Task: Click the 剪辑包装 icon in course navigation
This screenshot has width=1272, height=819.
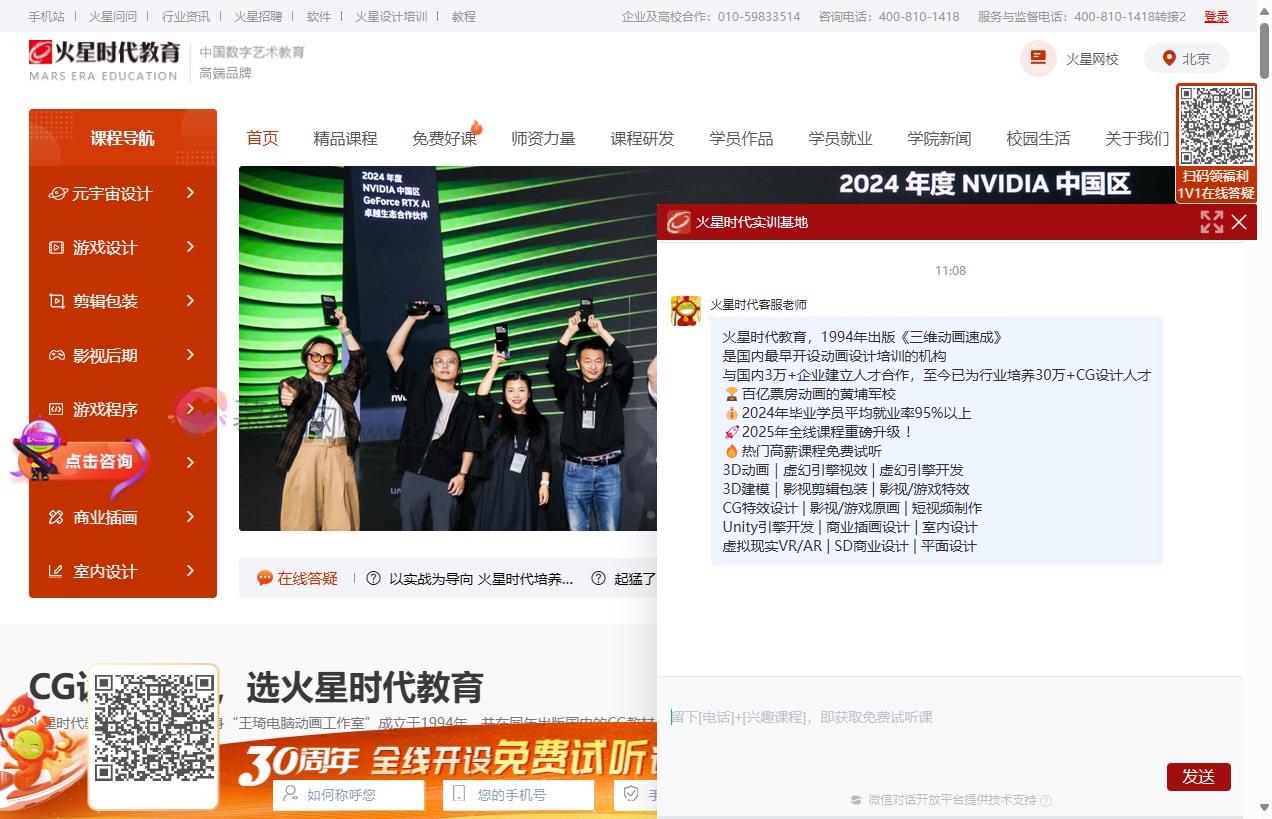Action: tap(56, 302)
